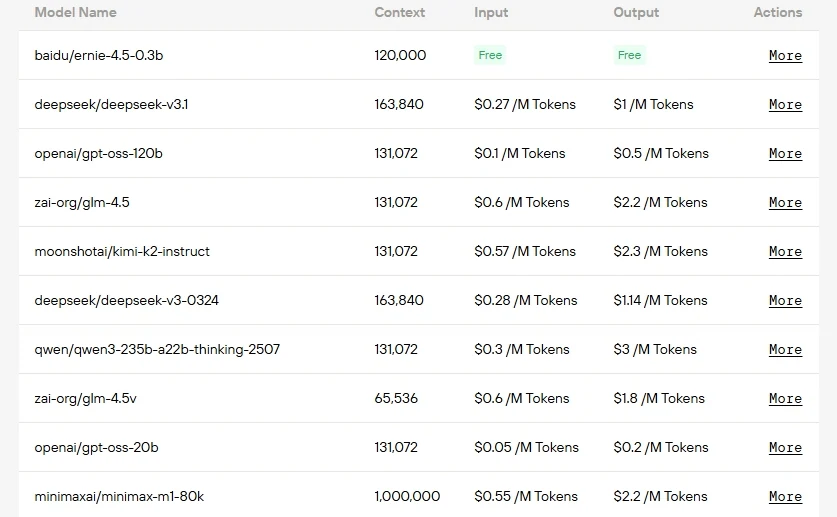Image resolution: width=837 pixels, height=517 pixels.
Task: Select model name deepseek/deepseek-v3-0324
Action: click(127, 300)
